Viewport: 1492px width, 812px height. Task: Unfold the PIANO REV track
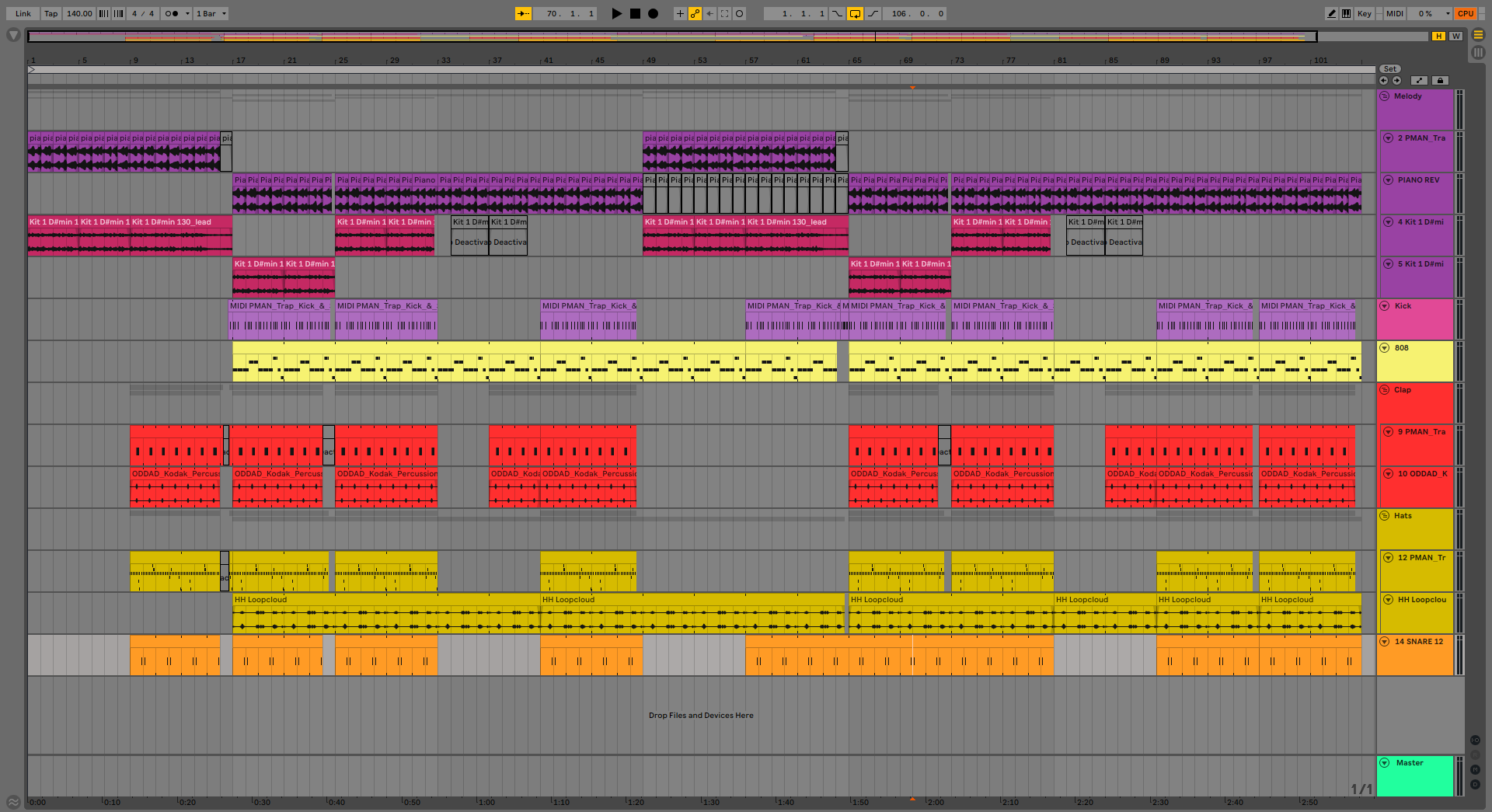coord(1388,180)
